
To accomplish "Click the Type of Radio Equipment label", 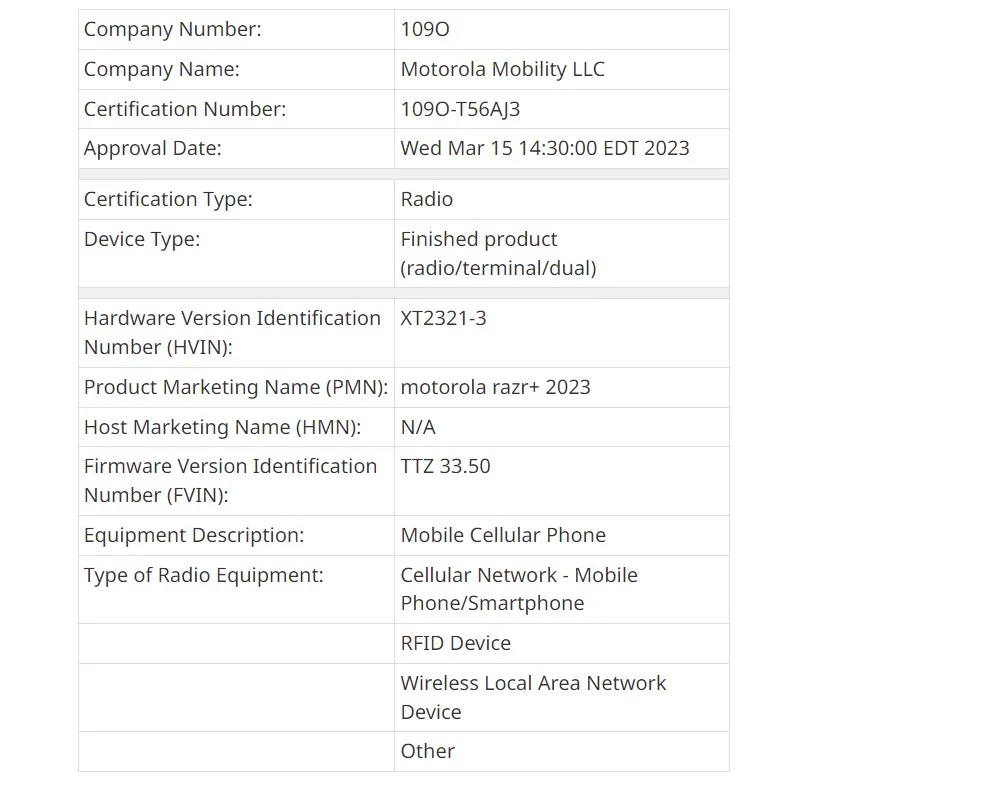I will tap(204, 575).
